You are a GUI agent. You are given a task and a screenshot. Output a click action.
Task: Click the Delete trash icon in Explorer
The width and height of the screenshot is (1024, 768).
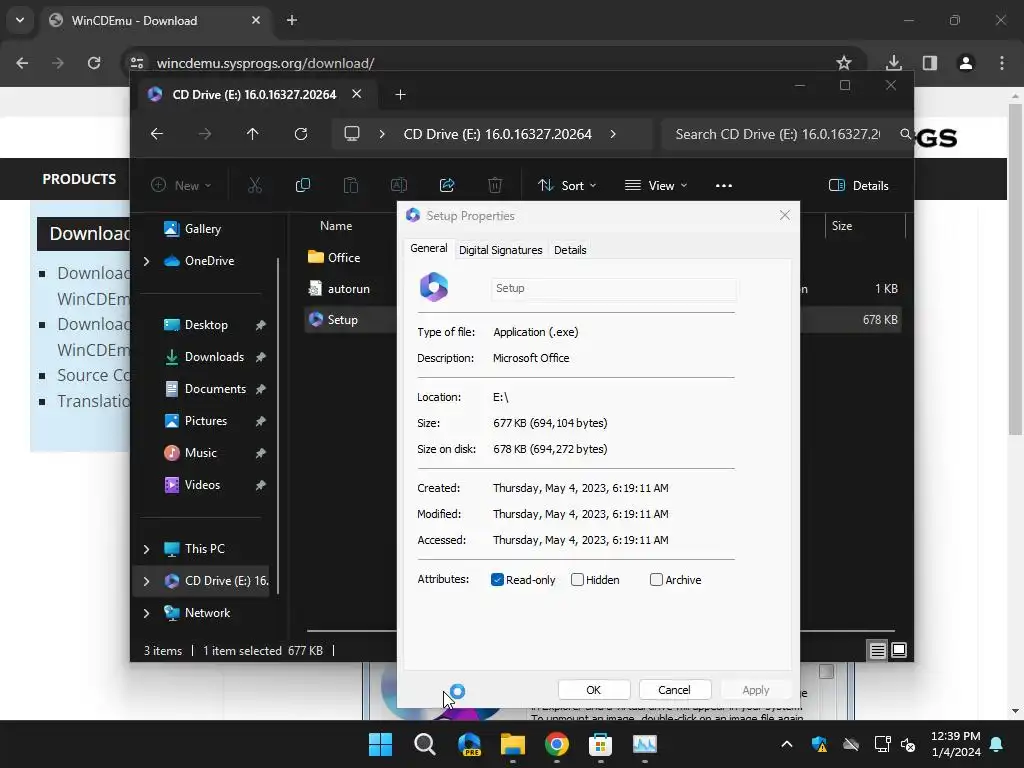(x=495, y=185)
